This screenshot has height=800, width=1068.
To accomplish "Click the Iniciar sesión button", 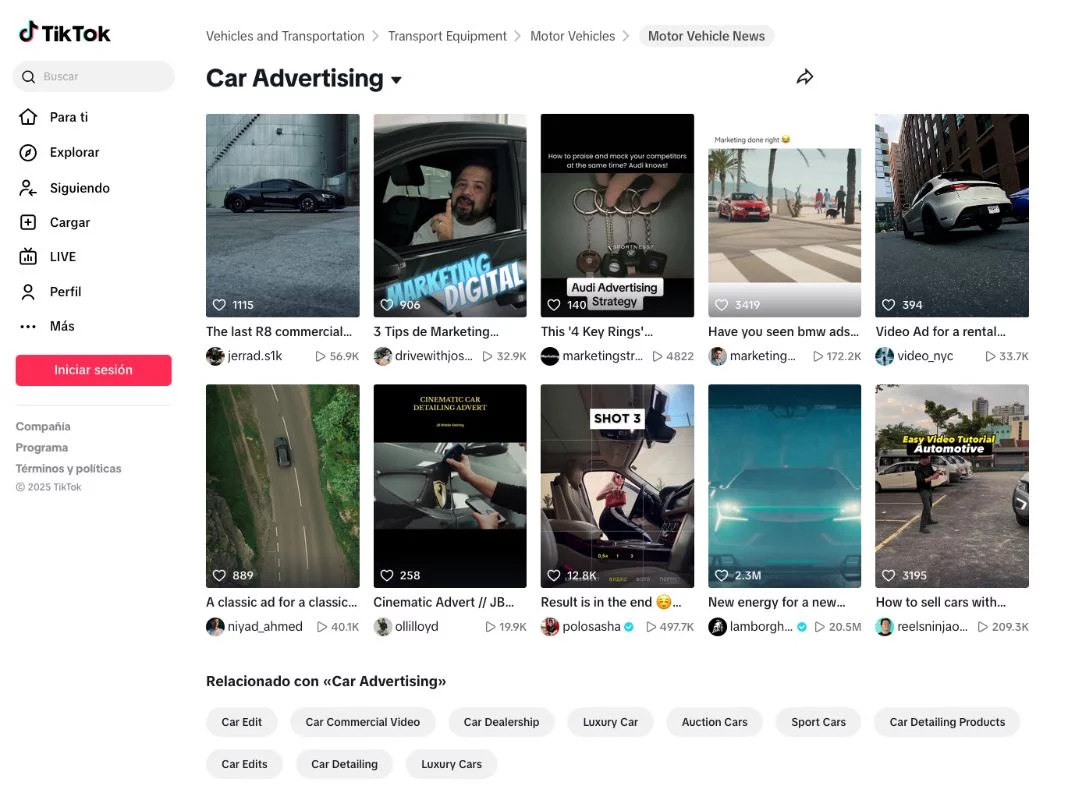I will click(93, 370).
